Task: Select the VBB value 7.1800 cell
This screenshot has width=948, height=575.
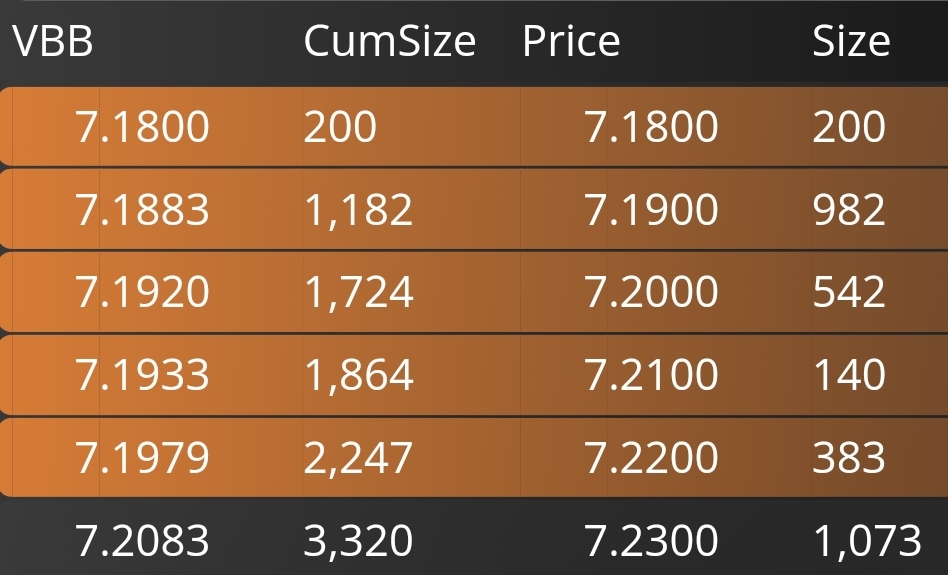Action: (x=142, y=126)
